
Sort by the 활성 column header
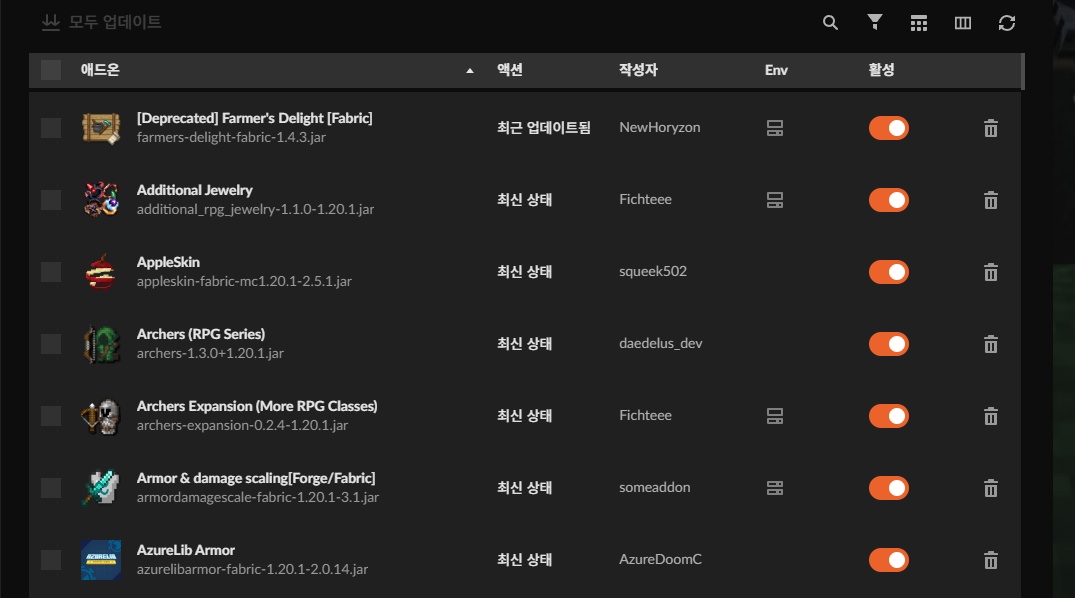coord(881,70)
